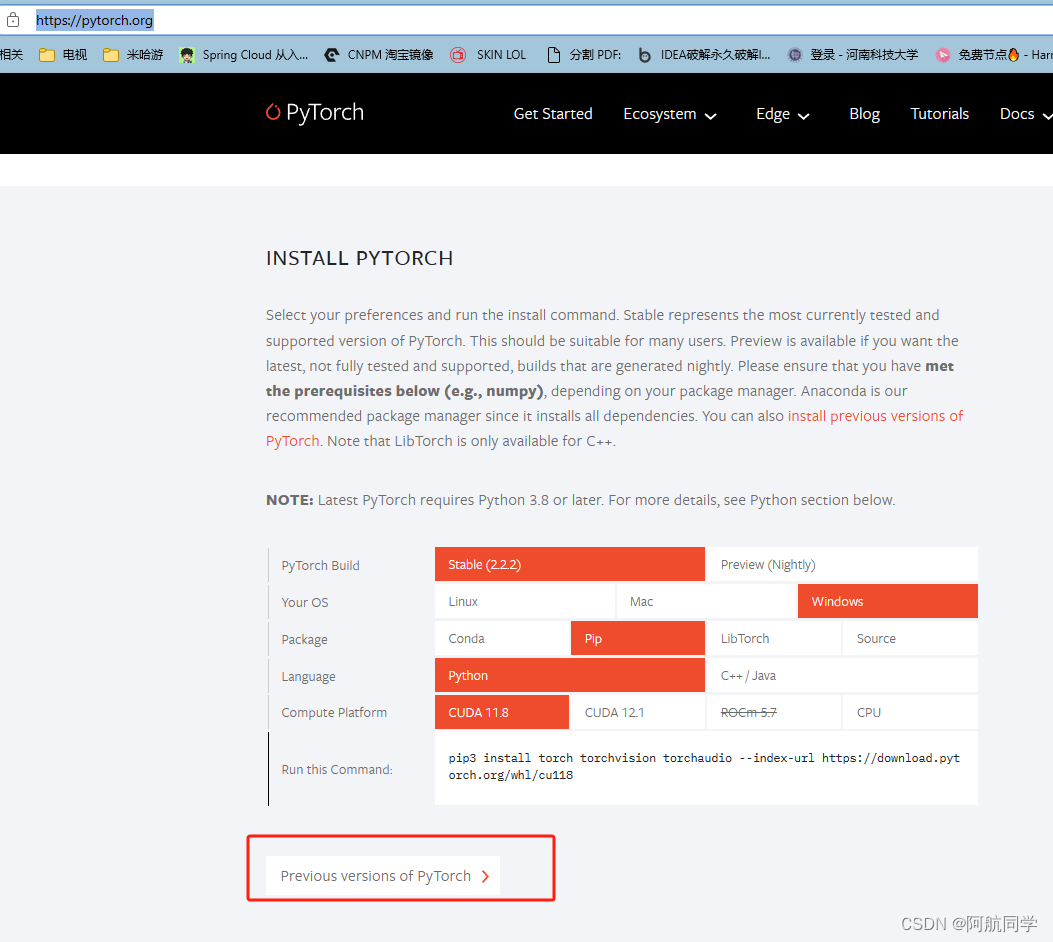
Task: Select the Stable (2.2.2) build option
Action: coord(569,564)
